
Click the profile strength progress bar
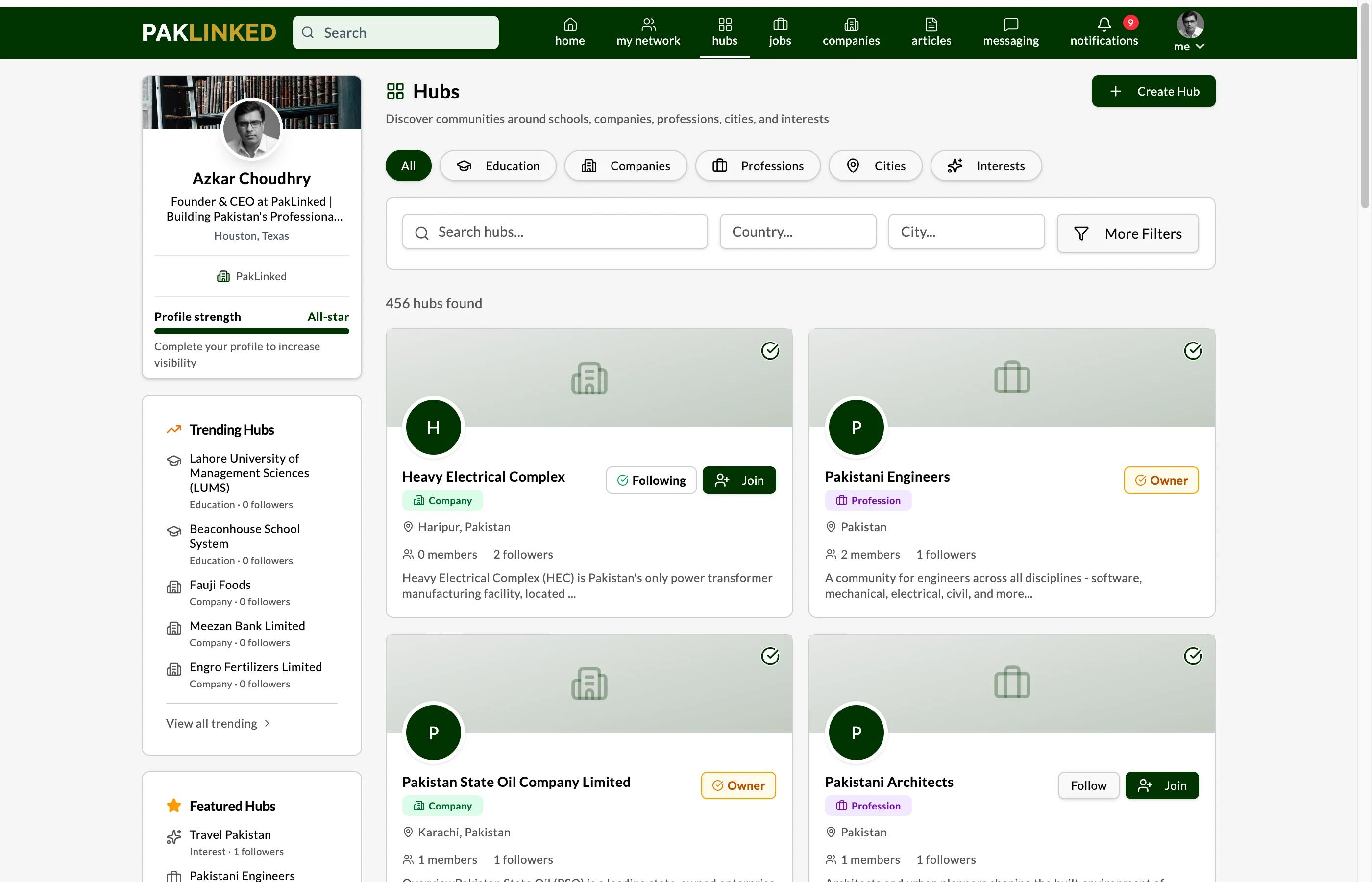point(251,331)
